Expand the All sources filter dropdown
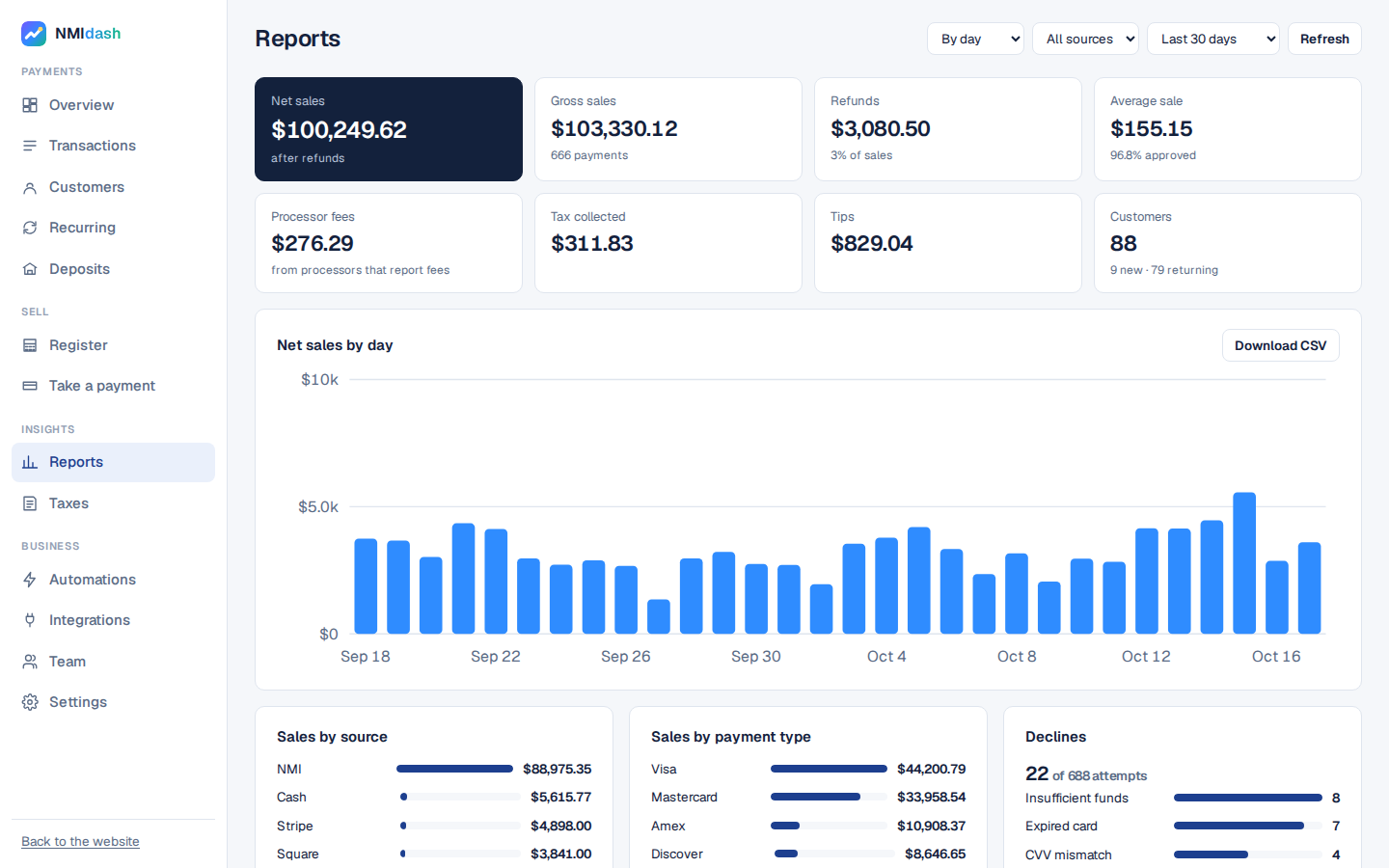Viewport: 1389px width, 868px height. (1085, 39)
